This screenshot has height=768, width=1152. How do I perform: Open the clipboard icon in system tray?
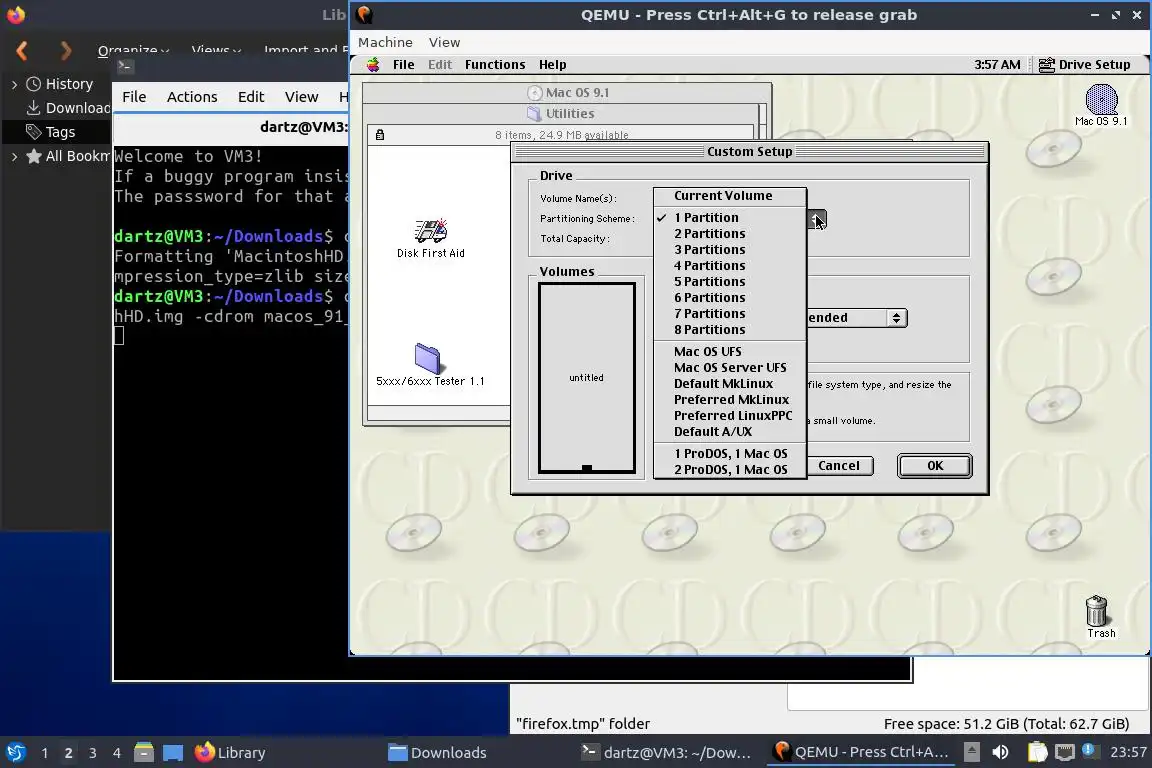tap(1037, 752)
